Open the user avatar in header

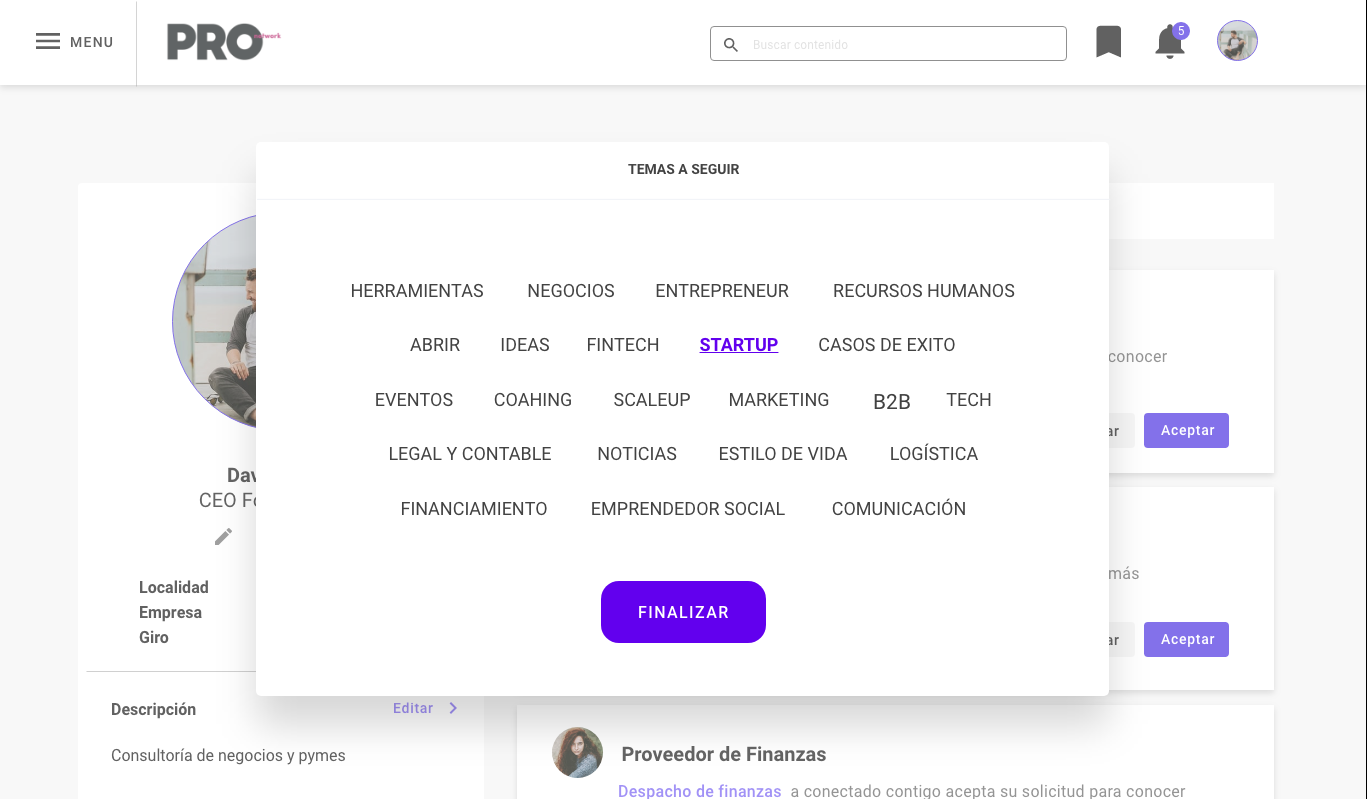1237,41
